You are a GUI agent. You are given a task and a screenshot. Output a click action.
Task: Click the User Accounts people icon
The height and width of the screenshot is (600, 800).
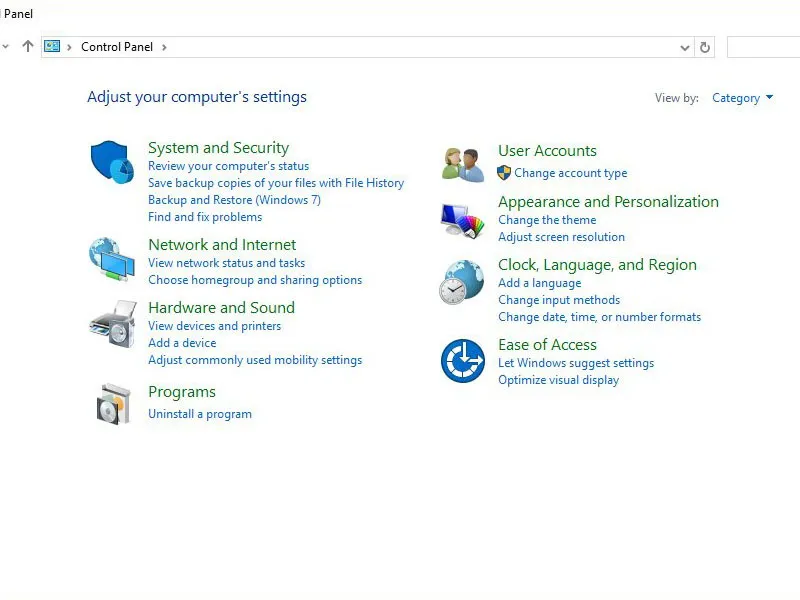460,161
